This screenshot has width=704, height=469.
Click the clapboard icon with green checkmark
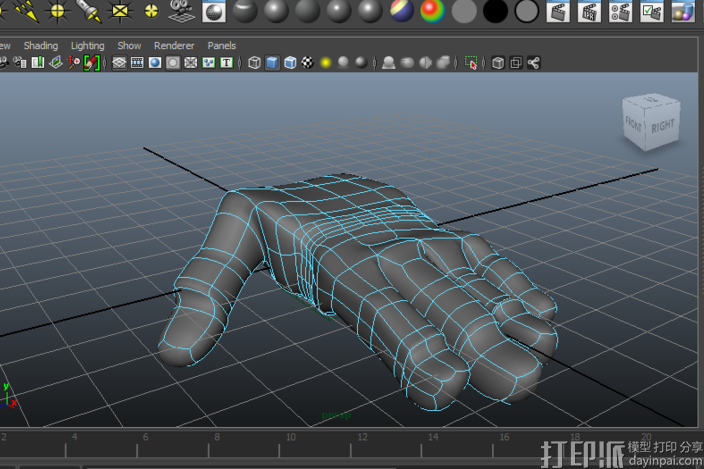[x=651, y=11]
